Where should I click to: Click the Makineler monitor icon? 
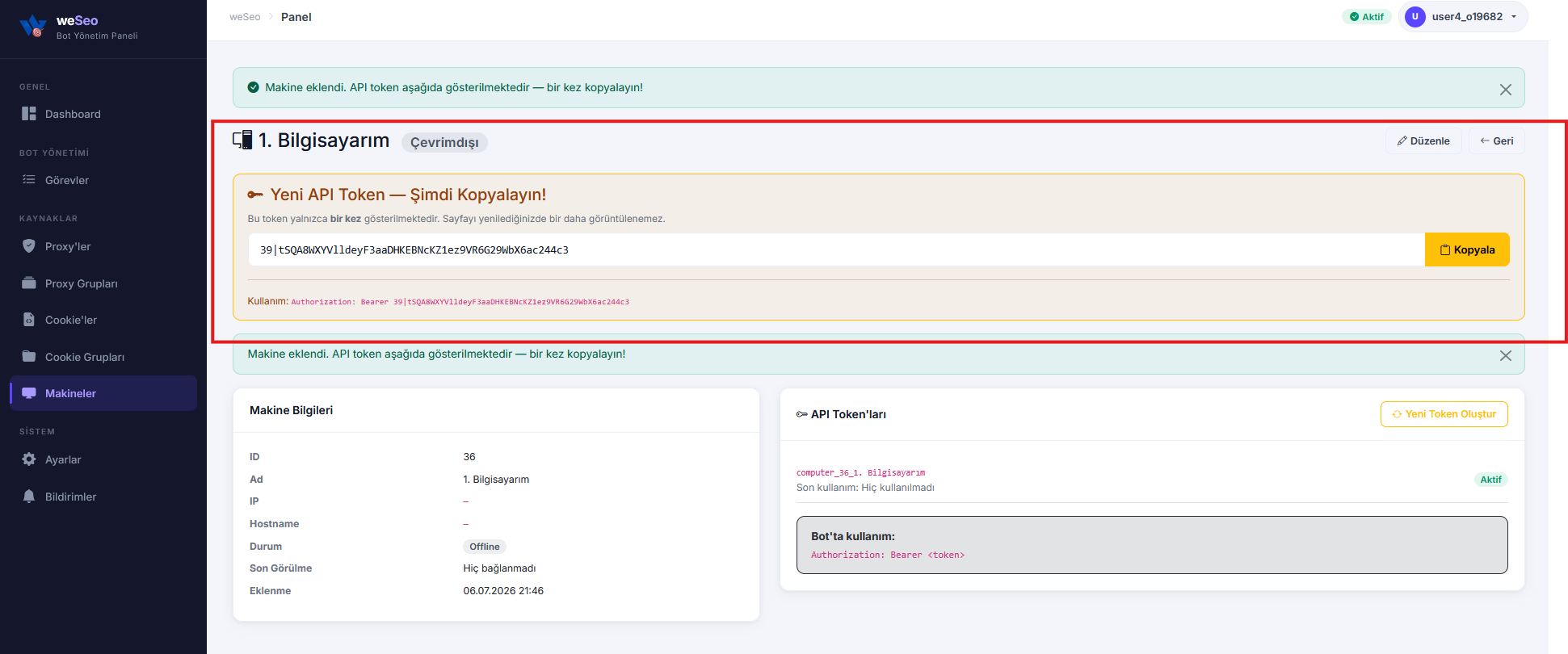(x=29, y=393)
